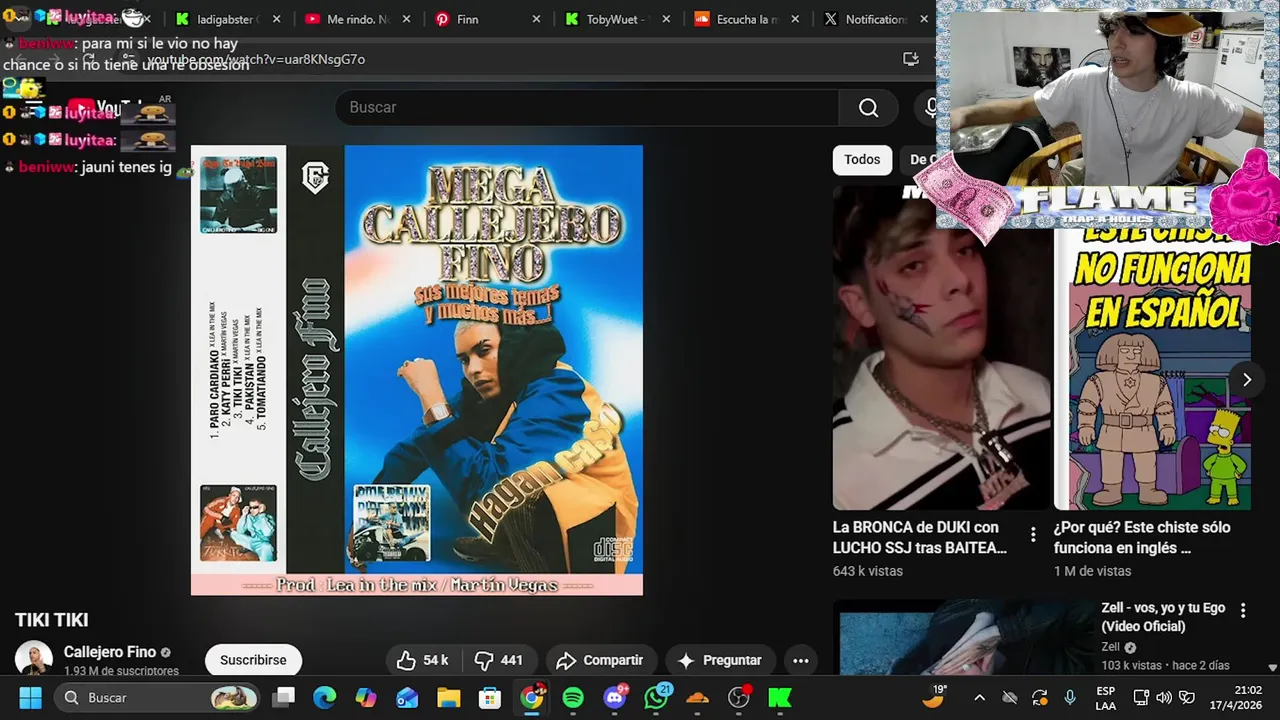This screenshot has height=720, width=1280.
Task: Launch Microsoft Edge from taskbar
Action: click(x=325, y=697)
